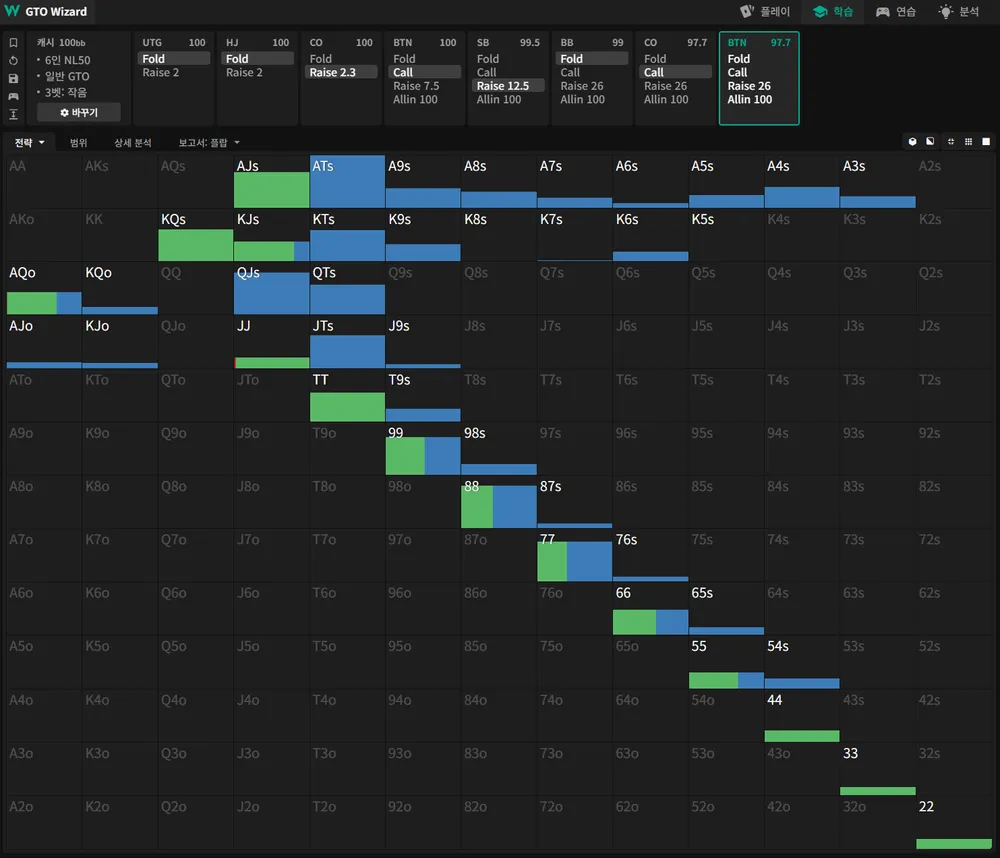Click the JTs hand cell
1000x858 pixels.
[348, 342]
